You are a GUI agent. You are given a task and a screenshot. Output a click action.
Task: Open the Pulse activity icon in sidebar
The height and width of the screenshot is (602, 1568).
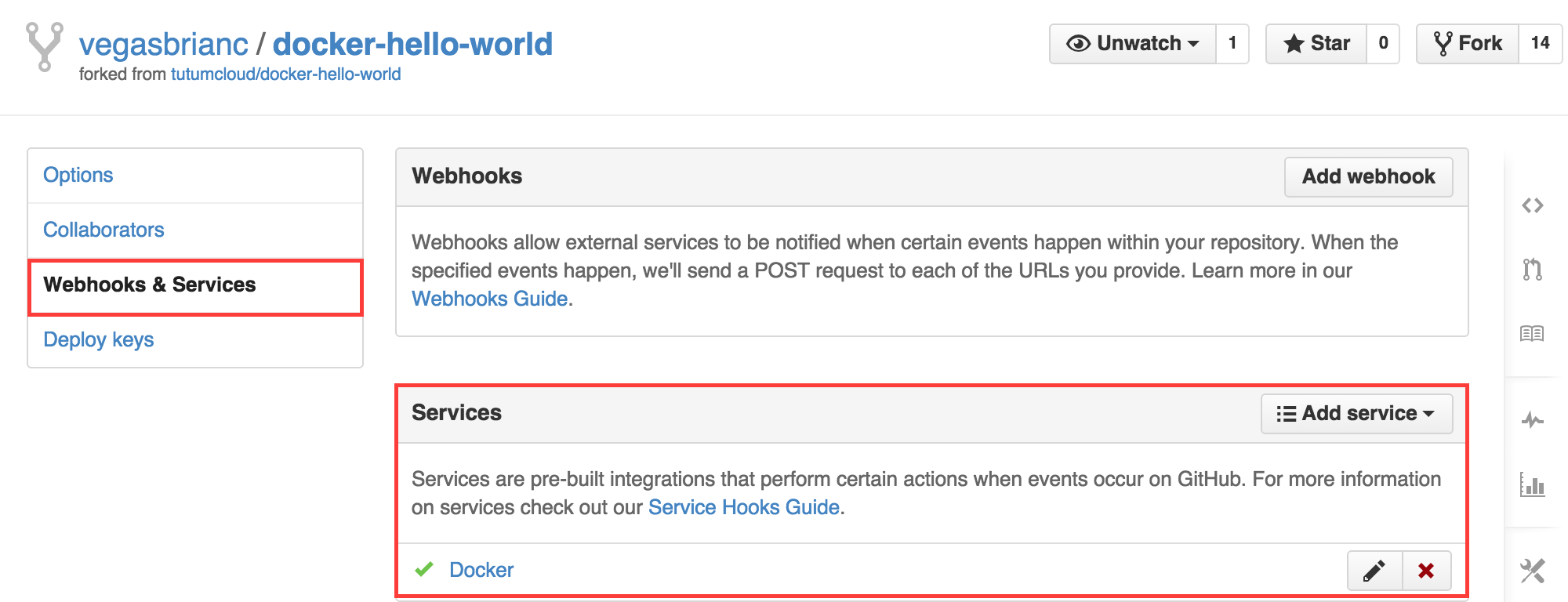(x=1532, y=420)
